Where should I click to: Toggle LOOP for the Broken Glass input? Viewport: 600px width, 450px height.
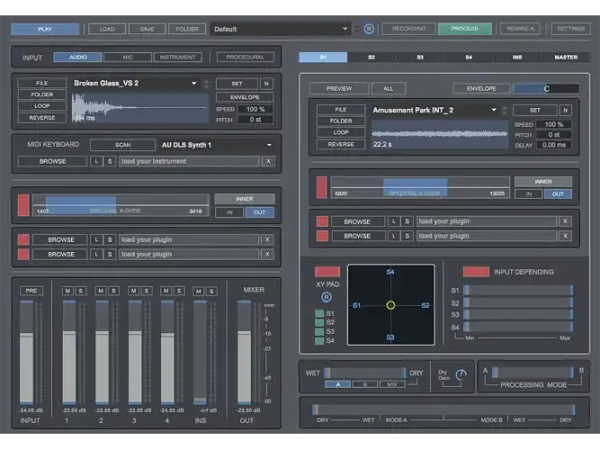(x=42, y=106)
